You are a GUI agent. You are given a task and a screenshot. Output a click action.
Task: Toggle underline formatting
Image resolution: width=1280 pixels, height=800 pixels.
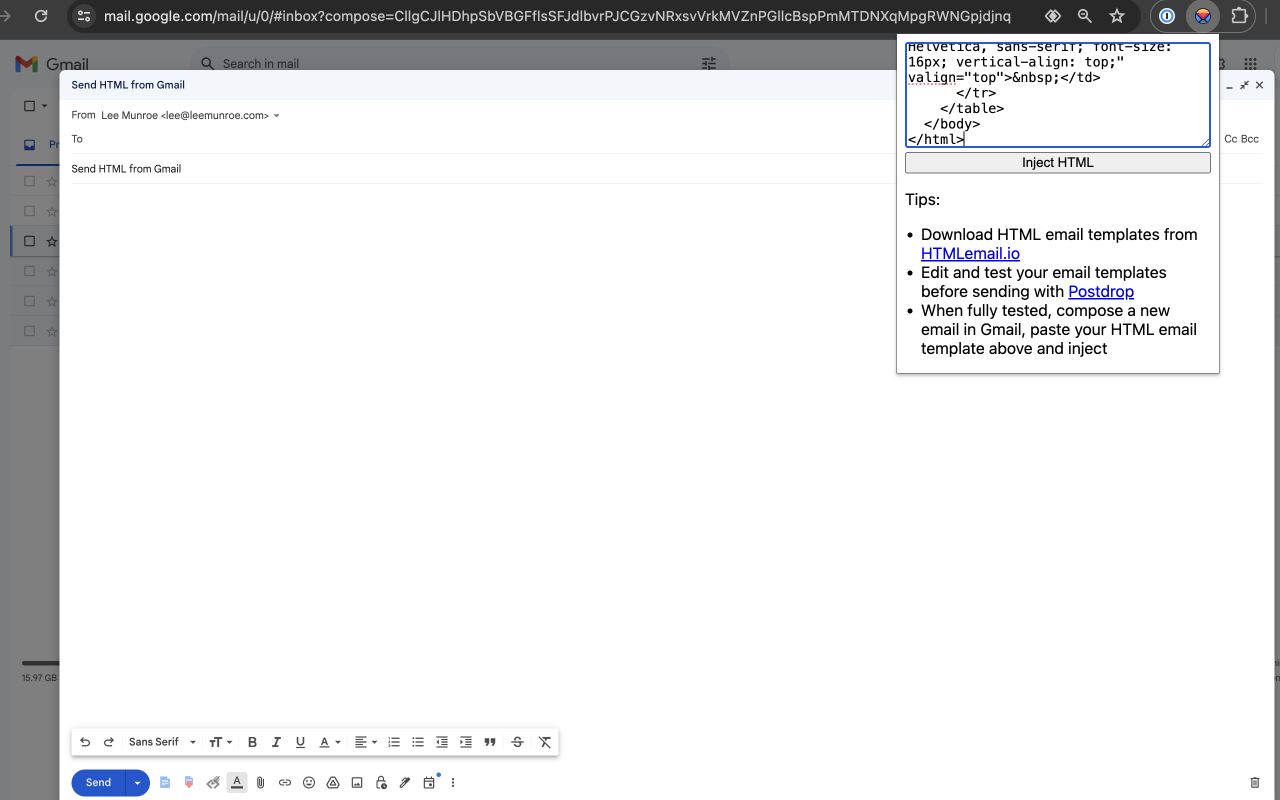pos(300,742)
